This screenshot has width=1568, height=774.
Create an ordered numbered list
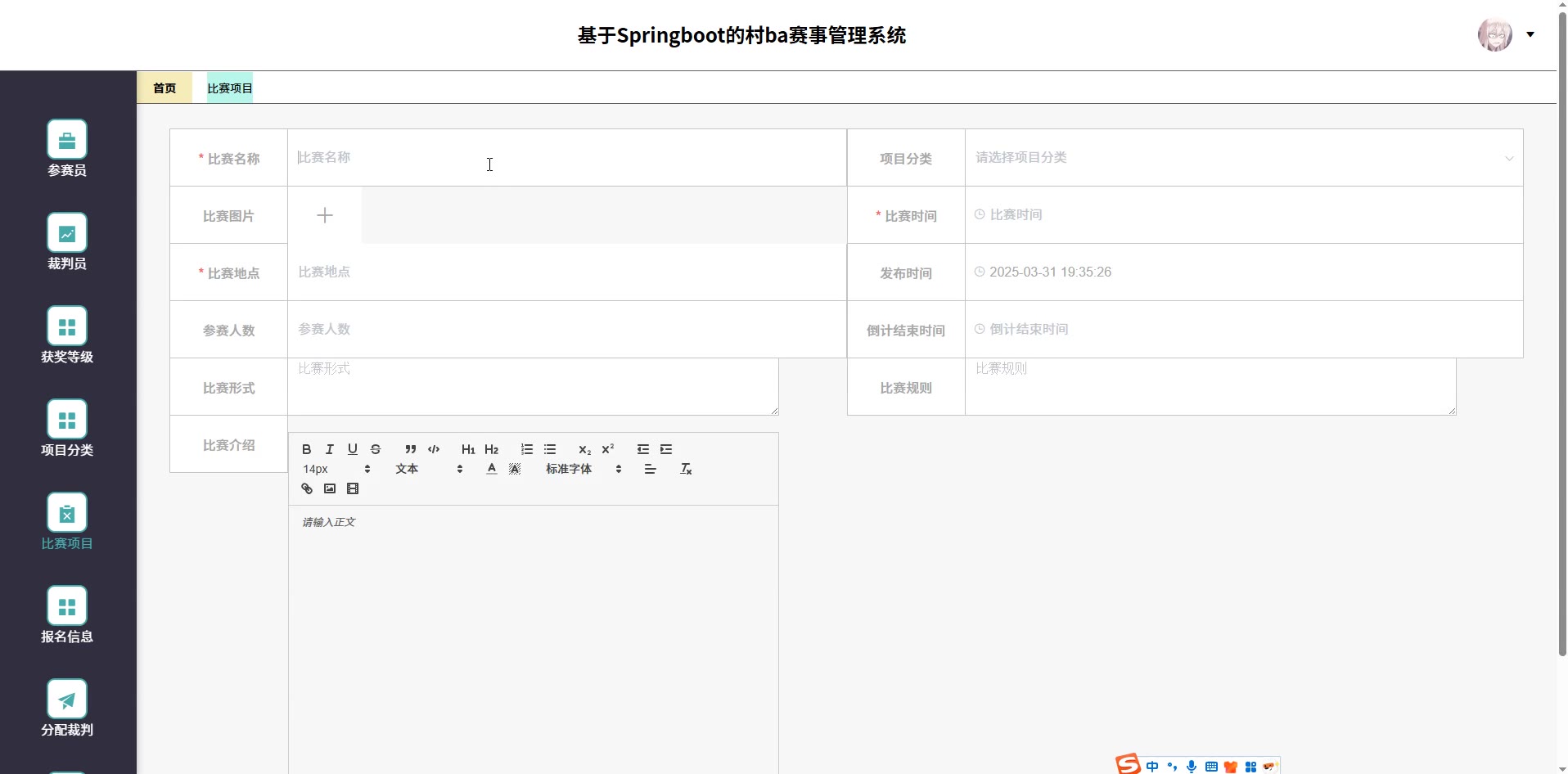pyautogui.click(x=527, y=449)
